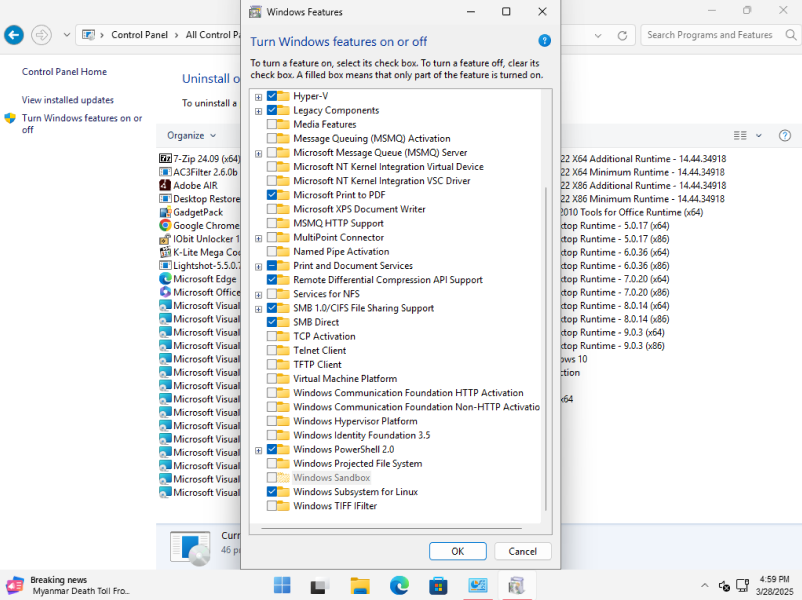The width and height of the screenshot is (802, 600).
Task: Open the view options dropdown arrow
Action: pyautogui.click(x=759, y=136)
